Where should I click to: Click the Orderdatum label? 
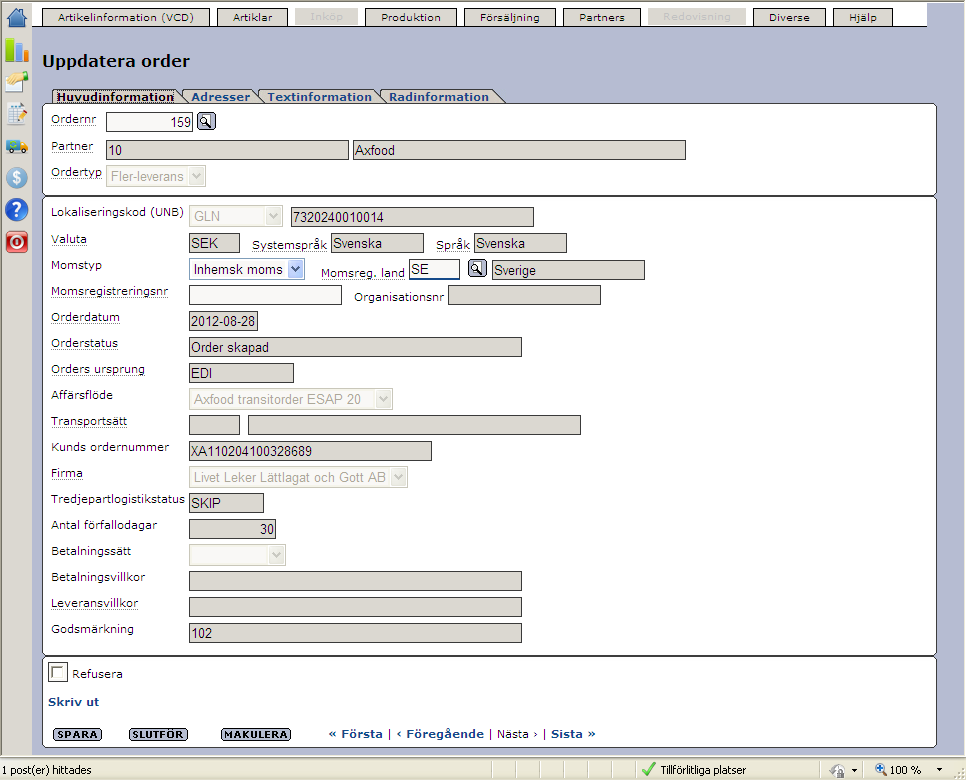click(x=85, y=317)
